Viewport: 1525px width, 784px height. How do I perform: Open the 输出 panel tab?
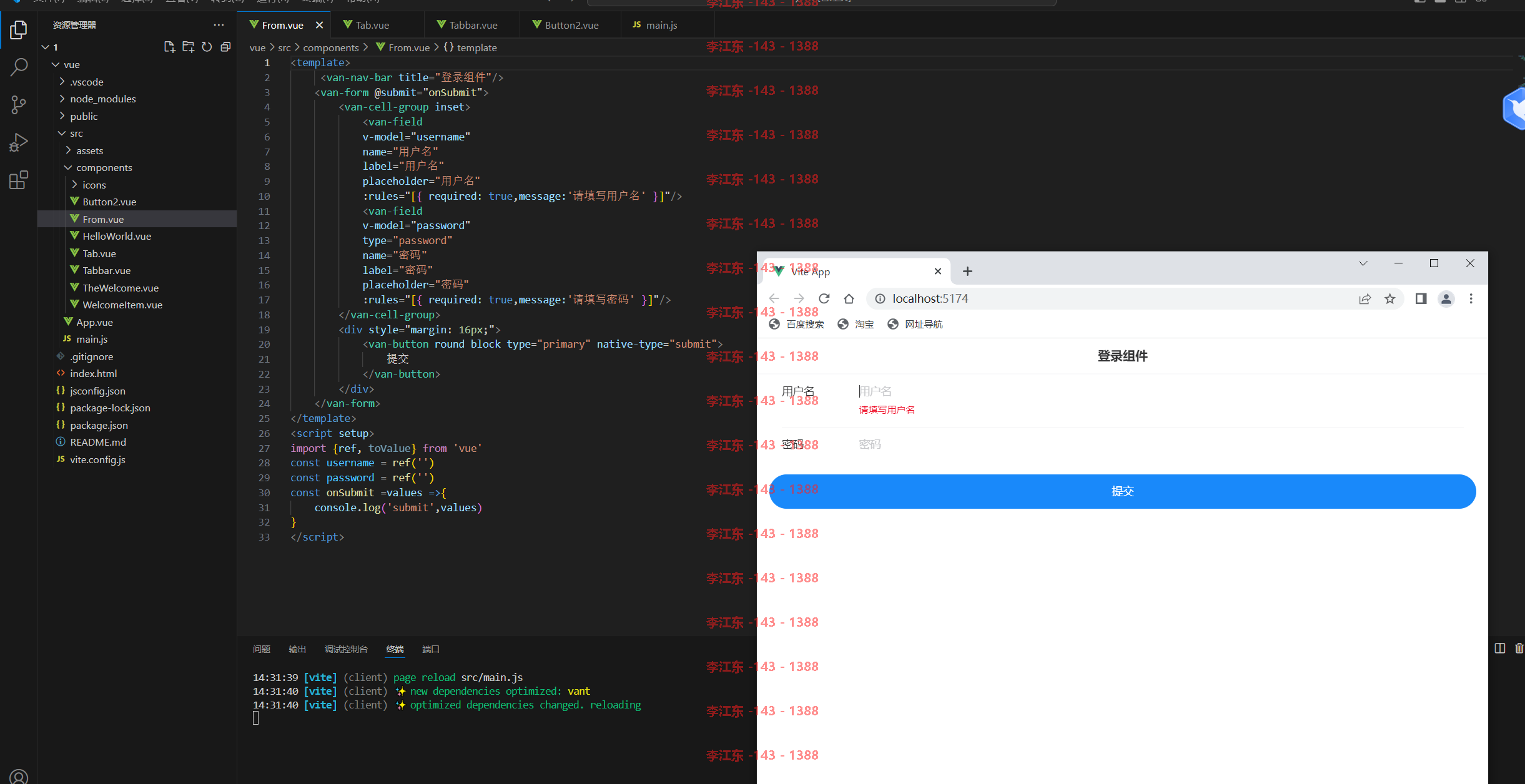click(297, 649)
